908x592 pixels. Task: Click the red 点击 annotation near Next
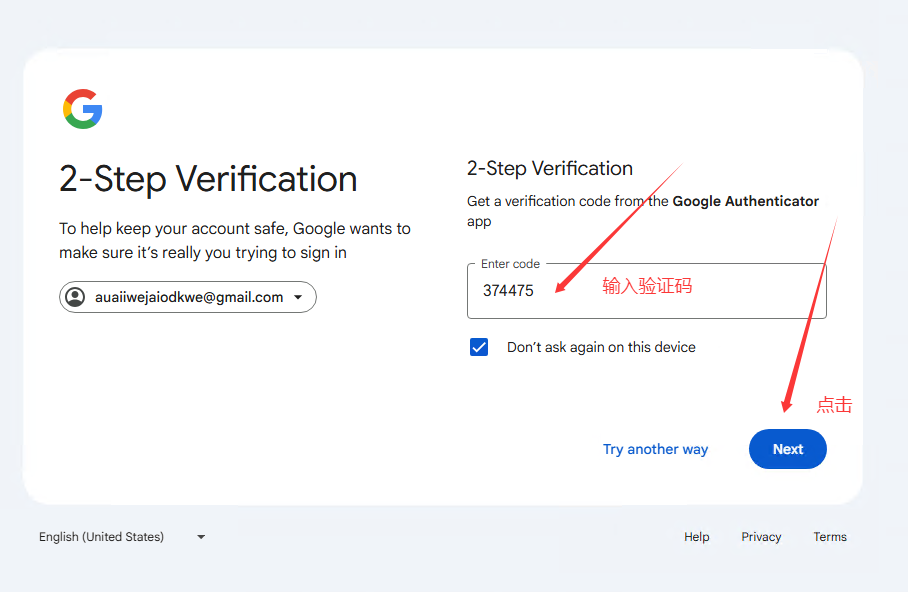pyautogui.click(x=834, y=405)
